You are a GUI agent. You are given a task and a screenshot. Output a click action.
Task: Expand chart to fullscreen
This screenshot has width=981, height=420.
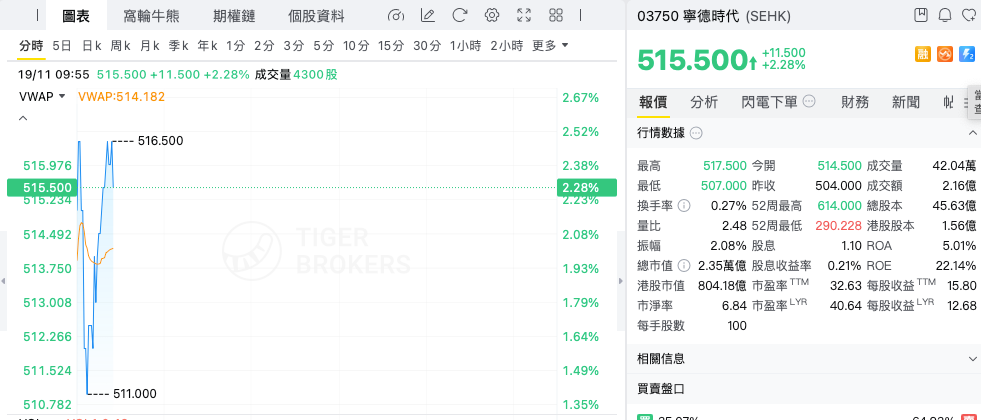coord(523,15)
